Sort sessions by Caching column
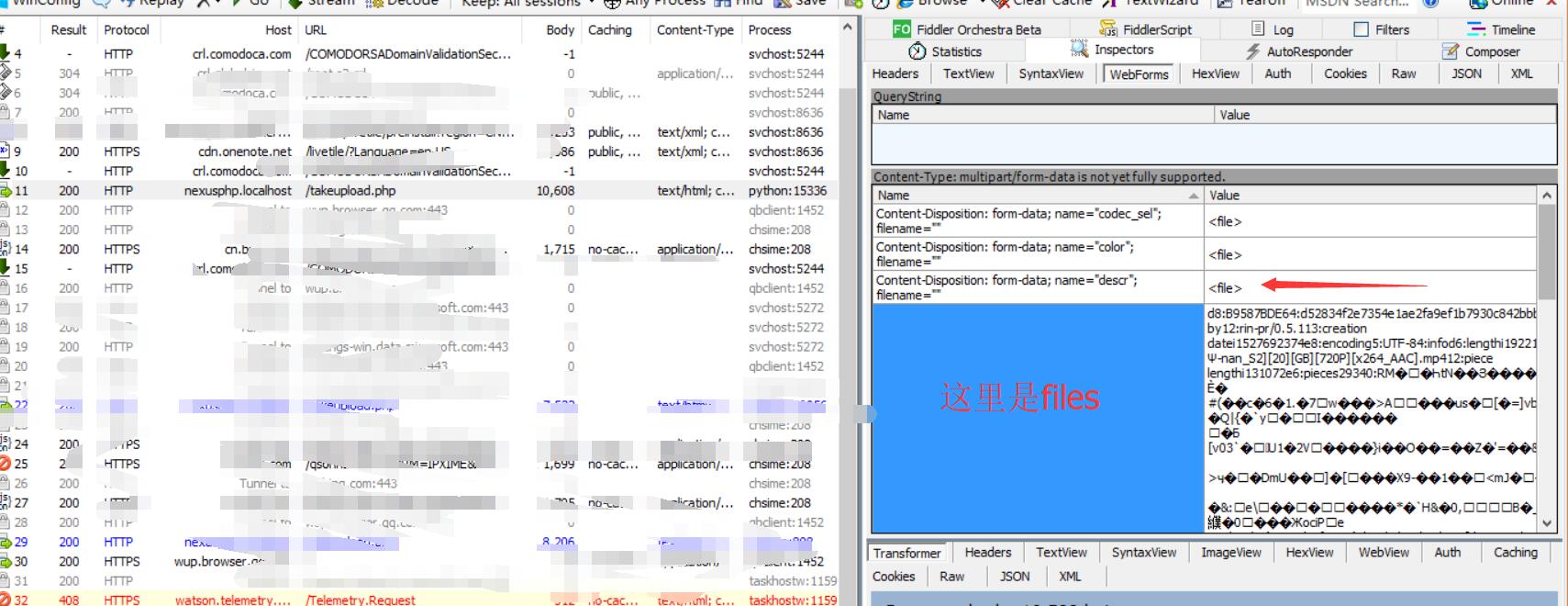Viewport: 1568px width, 606px height. (x=610, y=30)
